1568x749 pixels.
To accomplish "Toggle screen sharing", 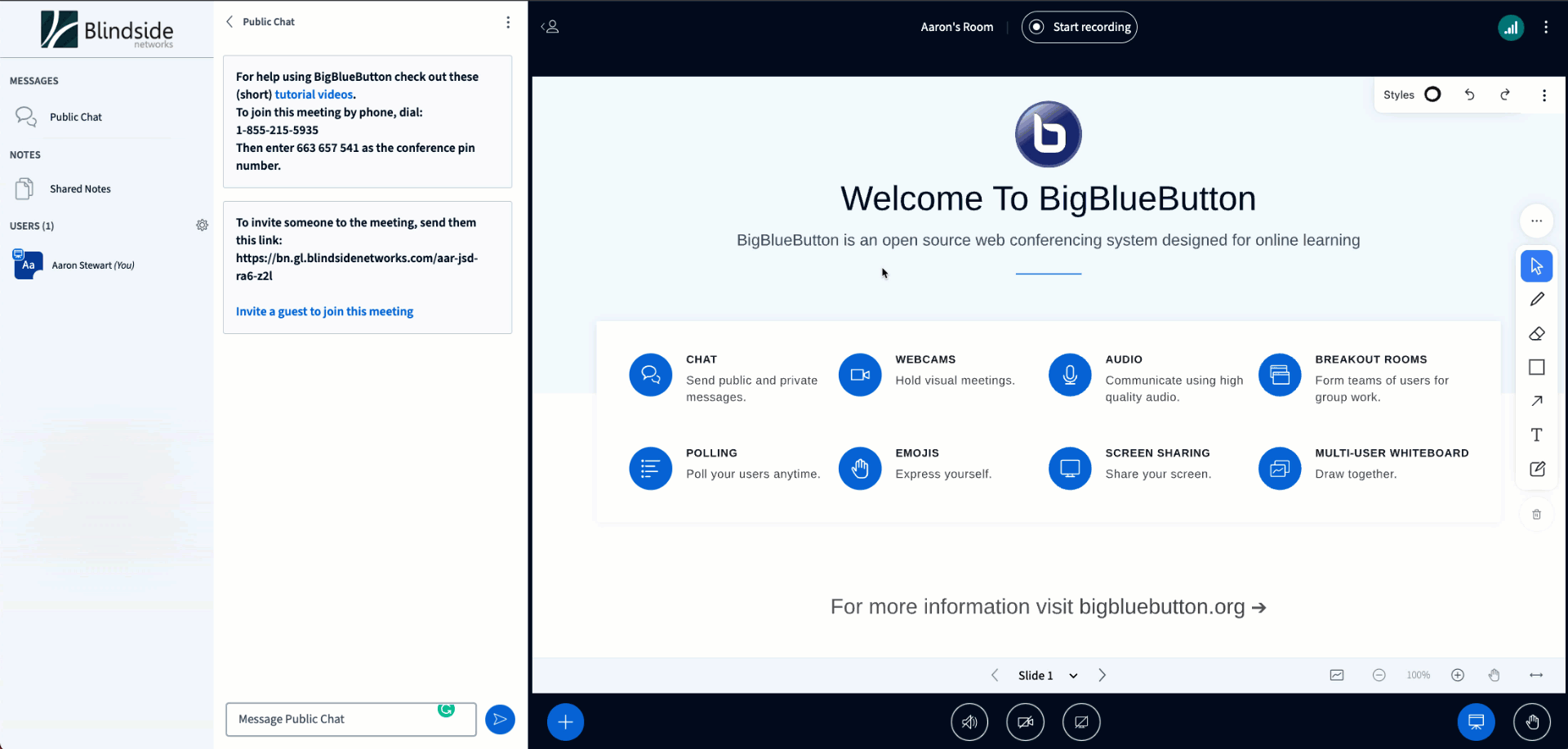I will 1081,722.
